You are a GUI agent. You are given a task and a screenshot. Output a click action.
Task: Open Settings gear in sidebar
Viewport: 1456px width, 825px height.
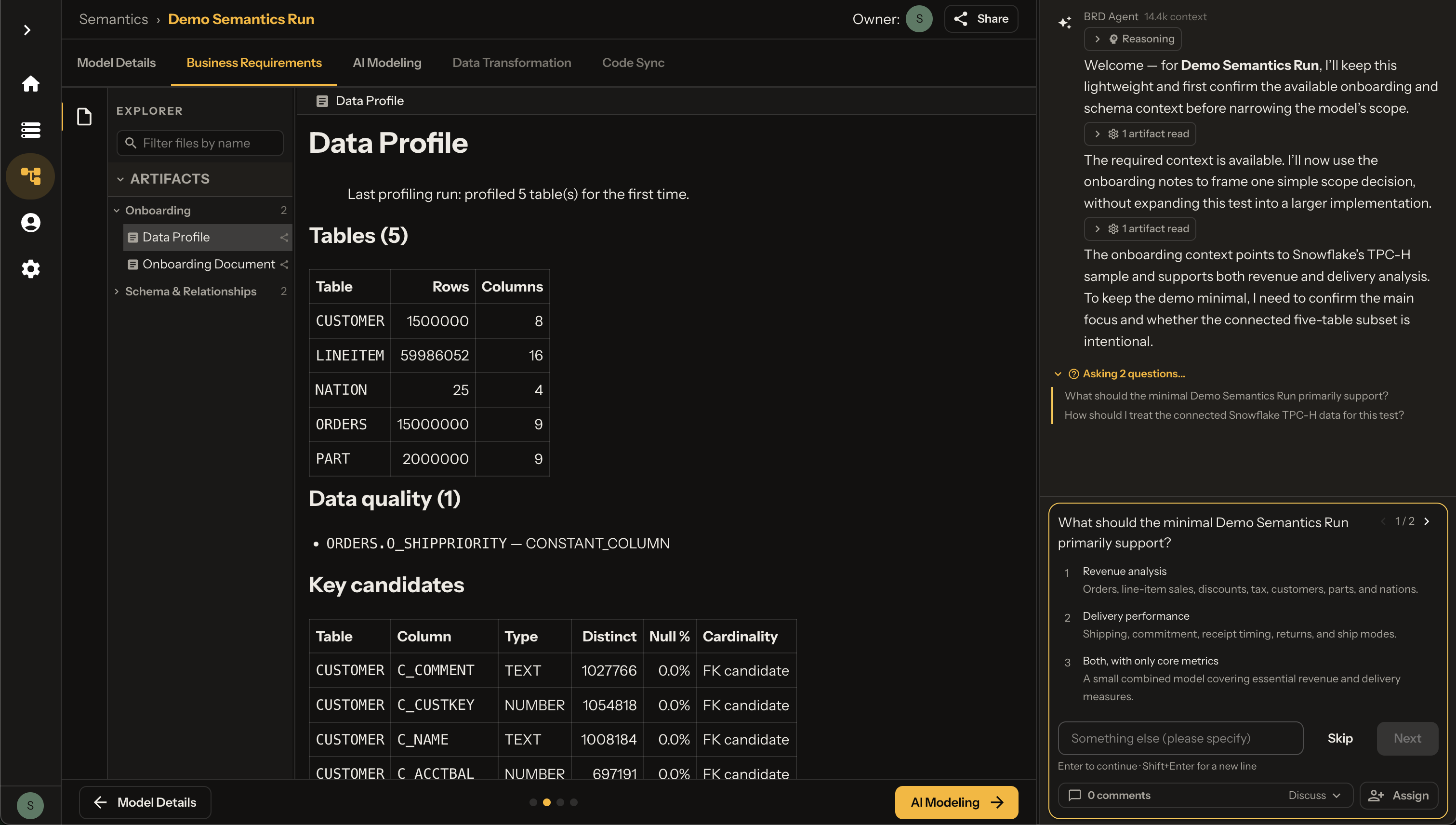[x=30, y=268]
